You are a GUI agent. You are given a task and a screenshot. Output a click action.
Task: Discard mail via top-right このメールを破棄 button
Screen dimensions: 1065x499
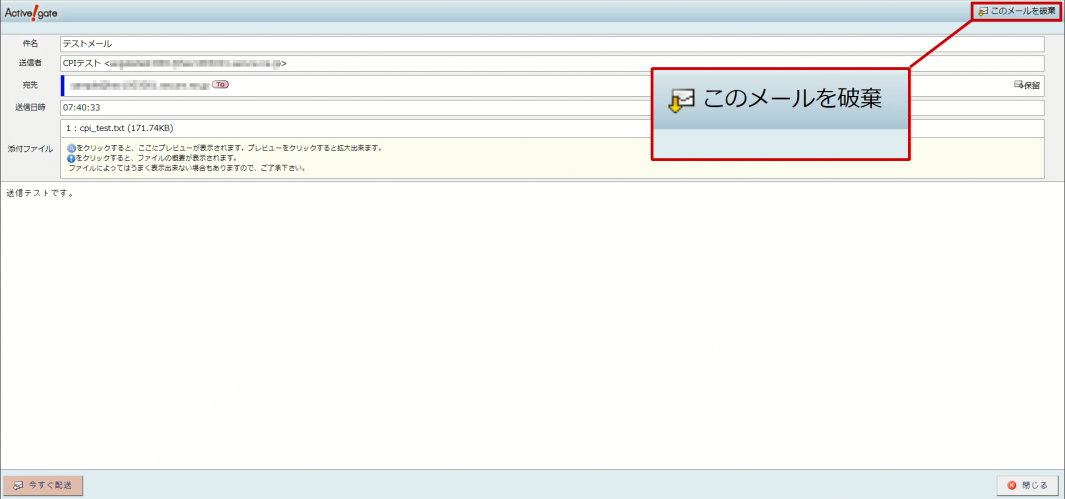point(1016,11)
